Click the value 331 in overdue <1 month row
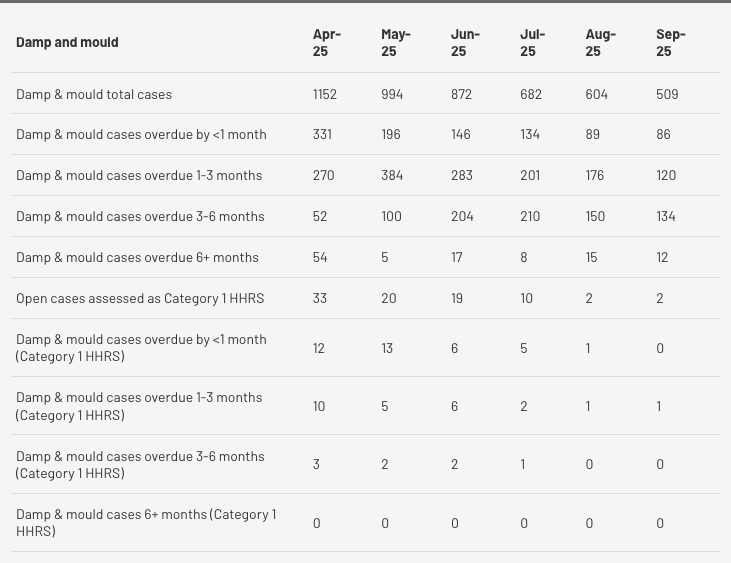 322,134
